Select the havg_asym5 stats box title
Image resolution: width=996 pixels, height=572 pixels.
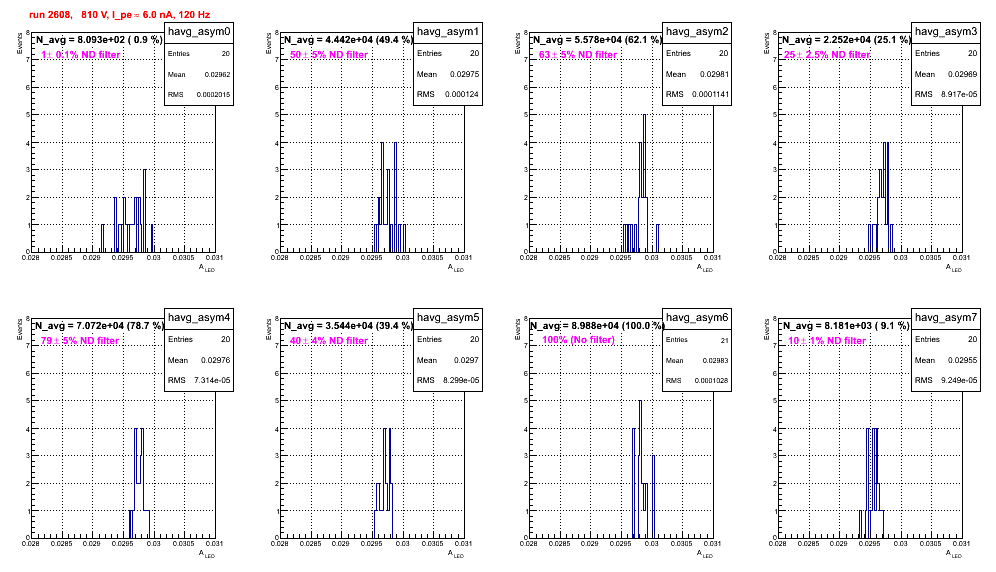(x=448, y=318)
